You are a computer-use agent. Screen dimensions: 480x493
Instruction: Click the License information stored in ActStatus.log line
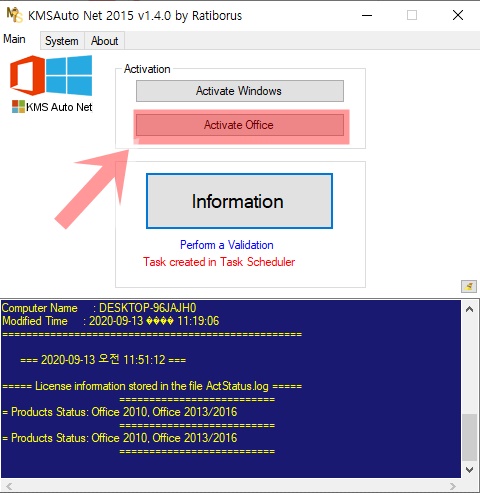tap(152, 386)
